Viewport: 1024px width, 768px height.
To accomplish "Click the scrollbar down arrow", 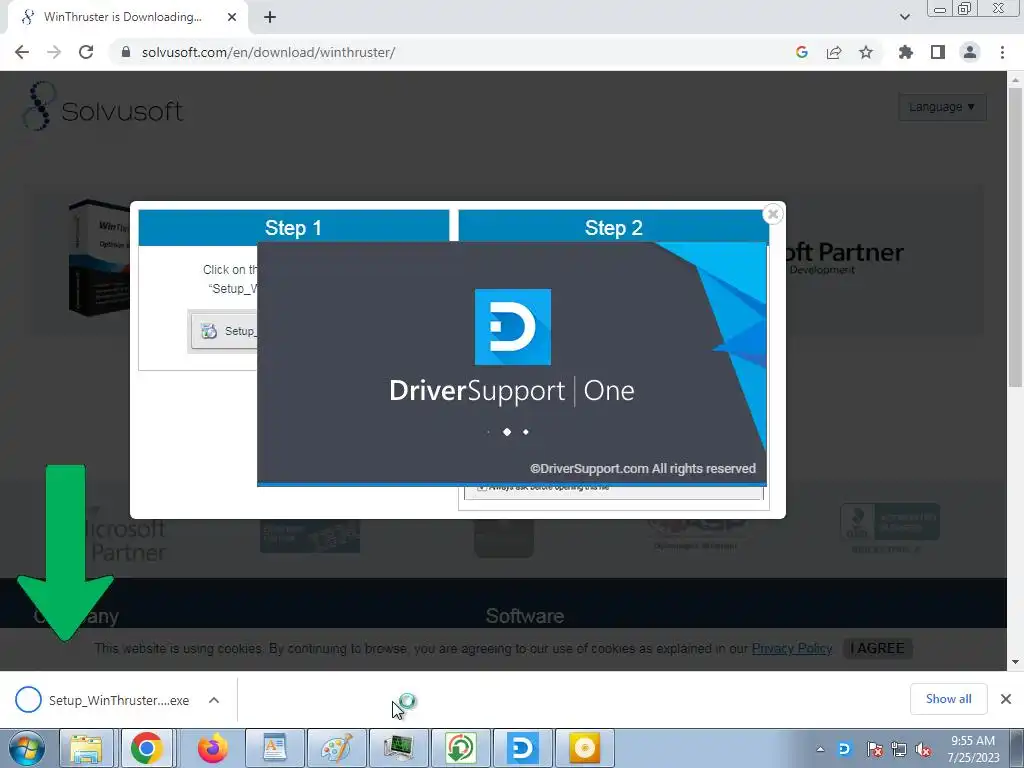I will click(x=1015, y=662).
